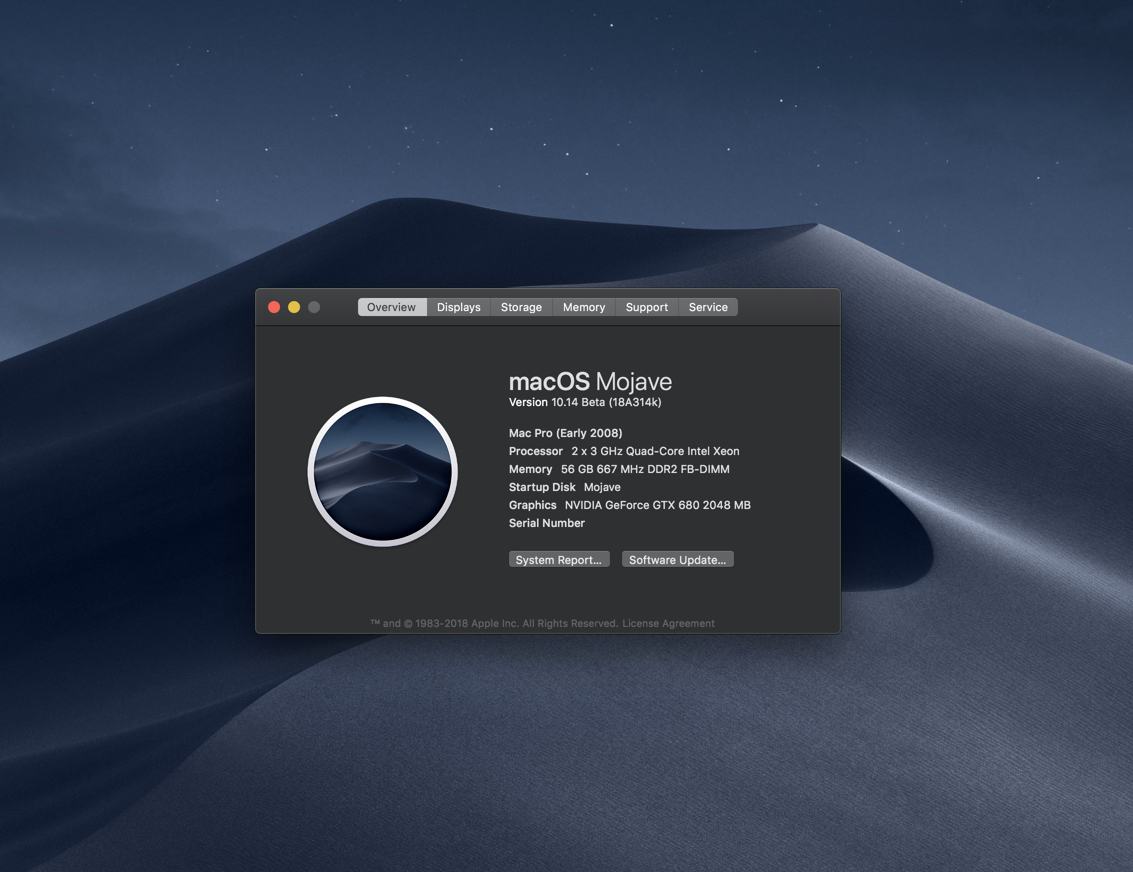Click the macOS Mojave circular logo

pyautogui.click(x=383, y=471)
